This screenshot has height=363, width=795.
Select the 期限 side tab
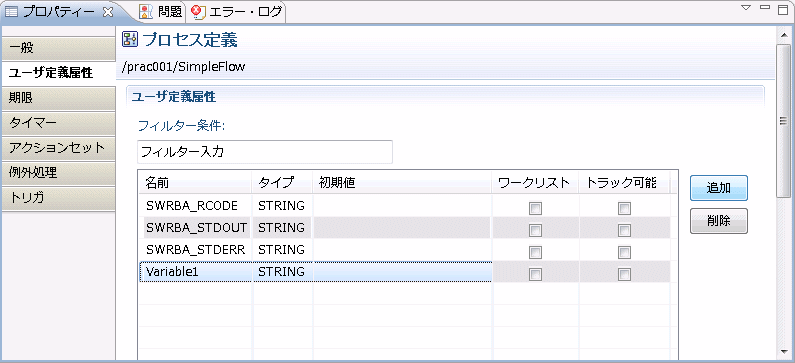58,98
